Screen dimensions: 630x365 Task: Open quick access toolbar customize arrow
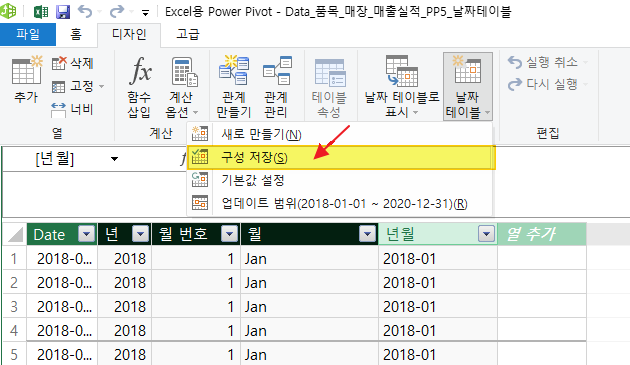pyautogui.click(x=145, y=13)
